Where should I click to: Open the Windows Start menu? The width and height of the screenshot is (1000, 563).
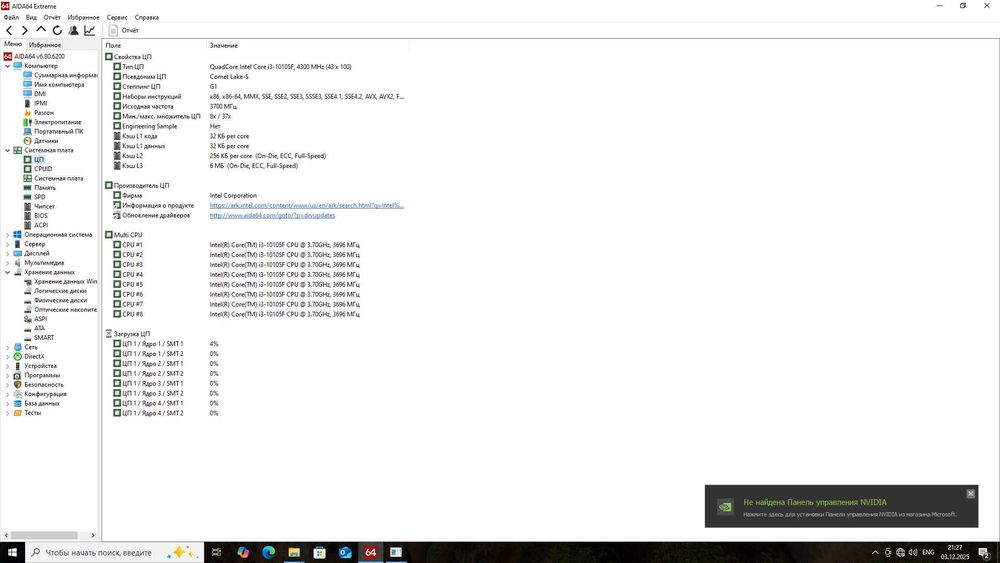(12, 552)
